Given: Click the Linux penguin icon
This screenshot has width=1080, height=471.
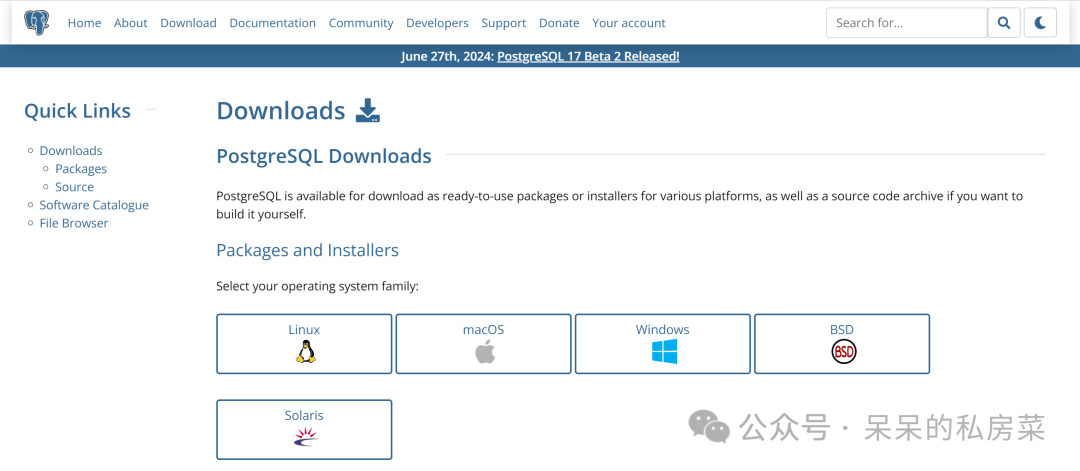Looking at the screenshot, I should tap(305, 351).
